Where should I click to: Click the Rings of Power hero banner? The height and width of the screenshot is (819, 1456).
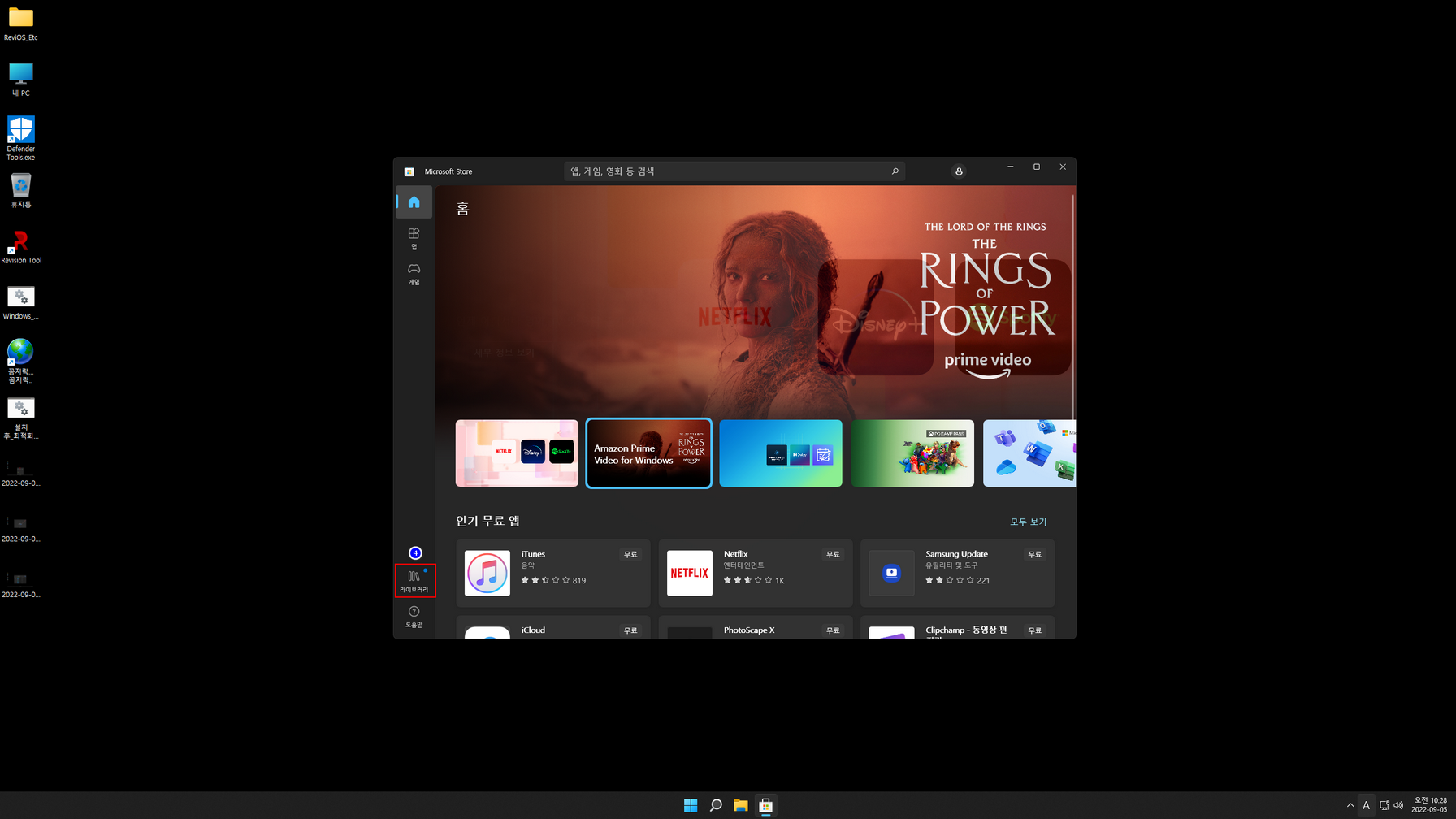pos(754,301)
